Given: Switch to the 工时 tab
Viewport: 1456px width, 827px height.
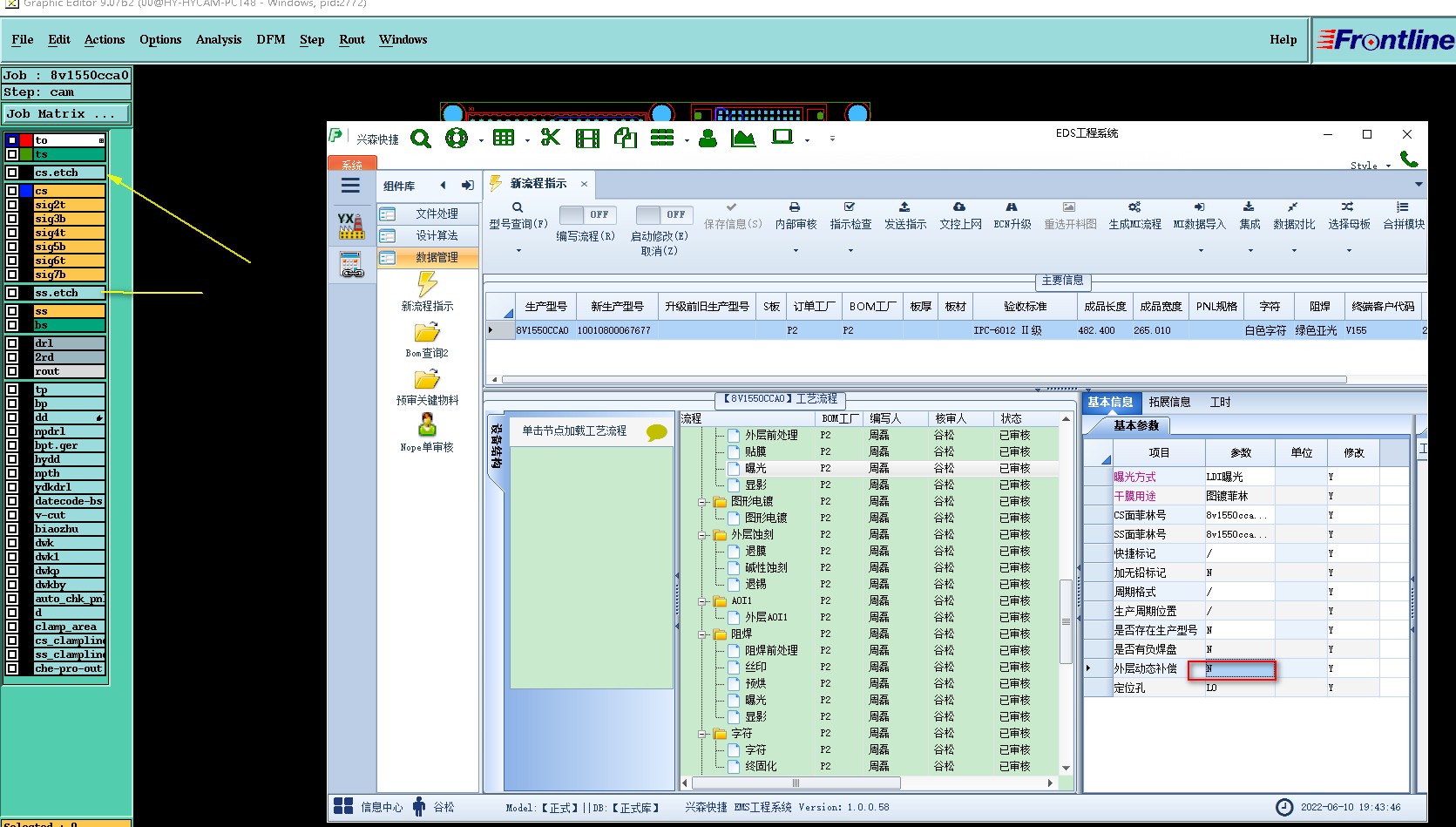Looking at the screenshot, I should click(1220, 402).
